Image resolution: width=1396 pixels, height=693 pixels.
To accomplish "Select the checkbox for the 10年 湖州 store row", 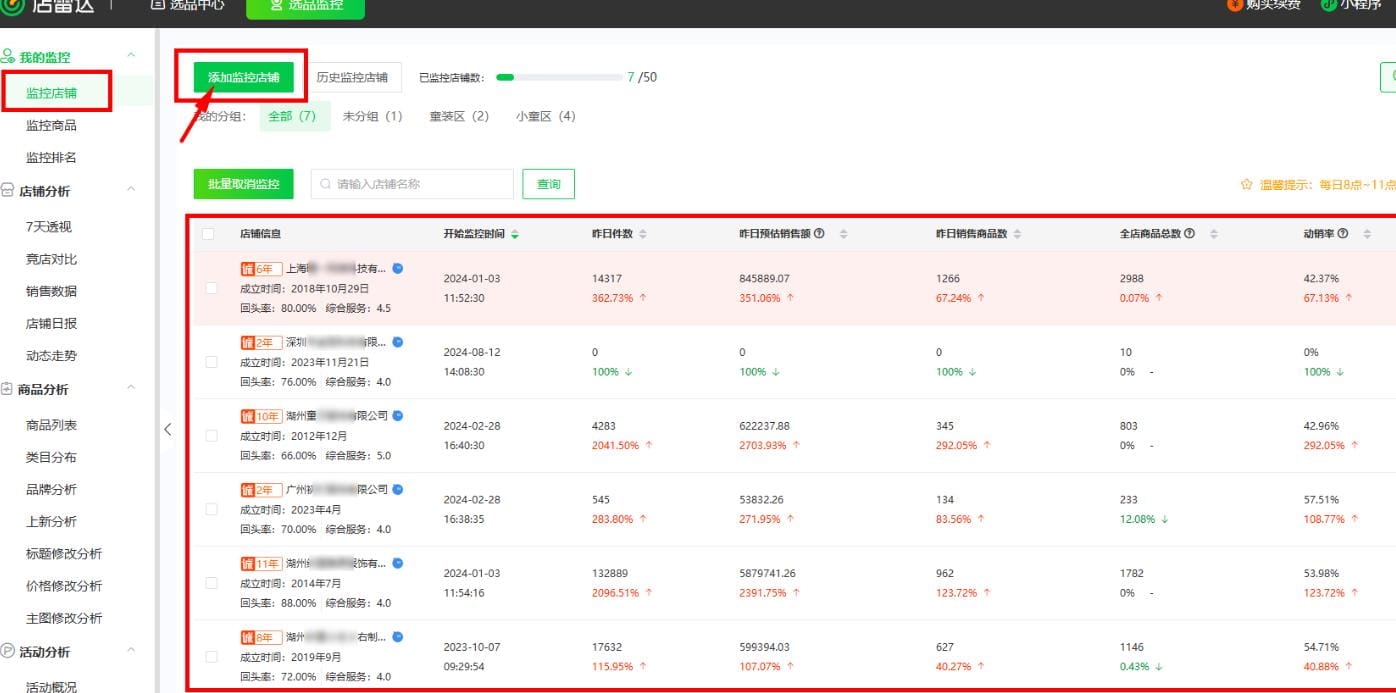I will tap(211, 436).
